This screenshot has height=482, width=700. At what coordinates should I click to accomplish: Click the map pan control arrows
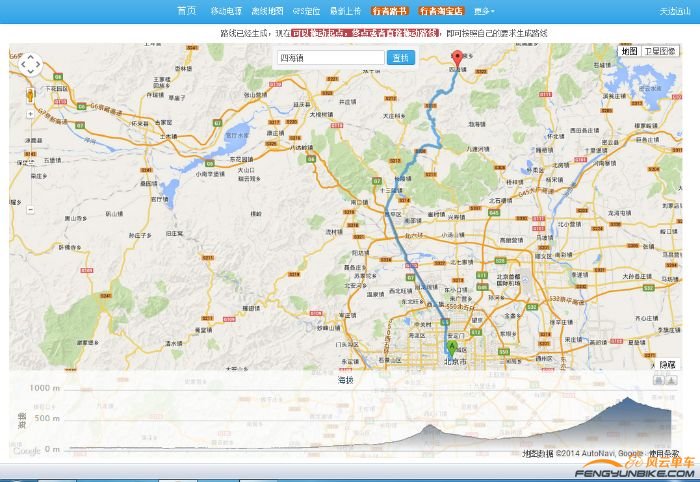tap(30, 65)
